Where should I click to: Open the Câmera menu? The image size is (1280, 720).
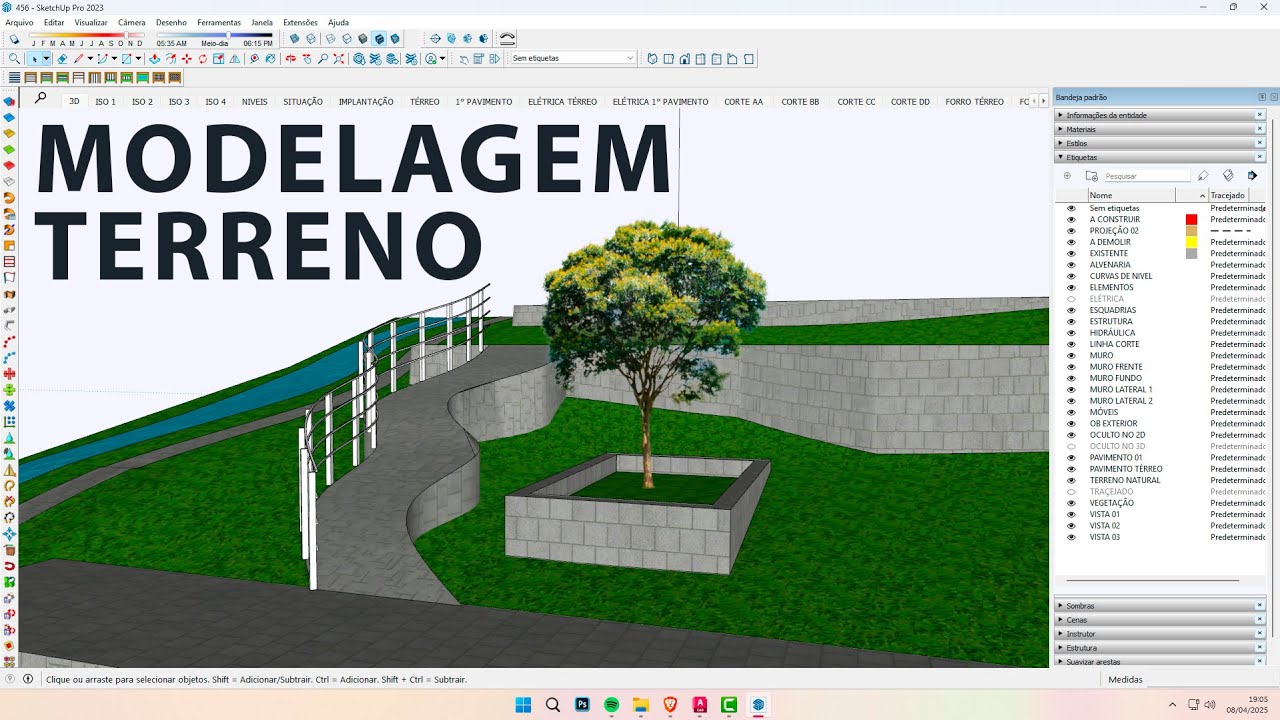(131, 22)
